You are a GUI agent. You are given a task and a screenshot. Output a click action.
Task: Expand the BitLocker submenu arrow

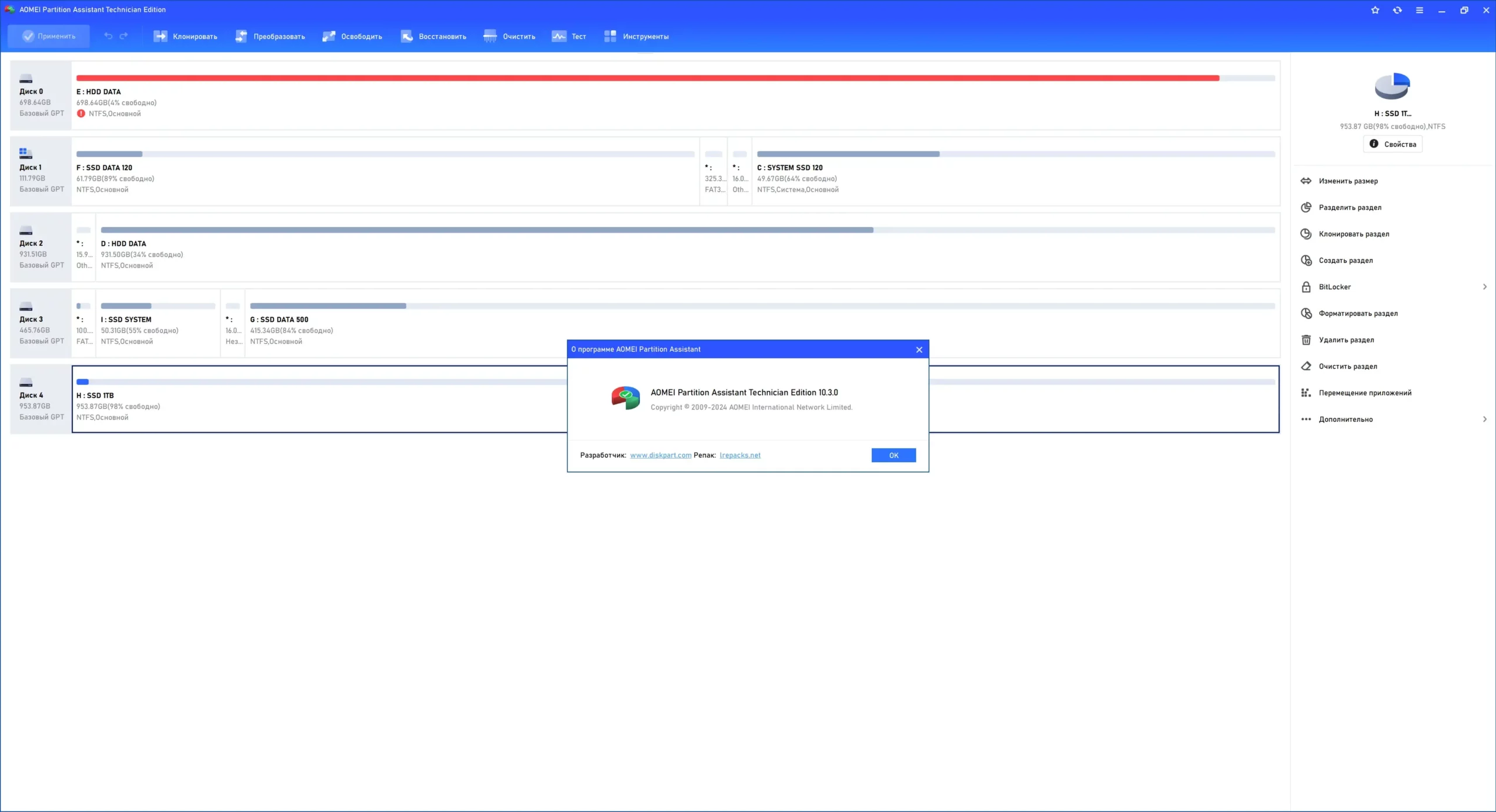pyautogui.click(x=1484, y=287)
